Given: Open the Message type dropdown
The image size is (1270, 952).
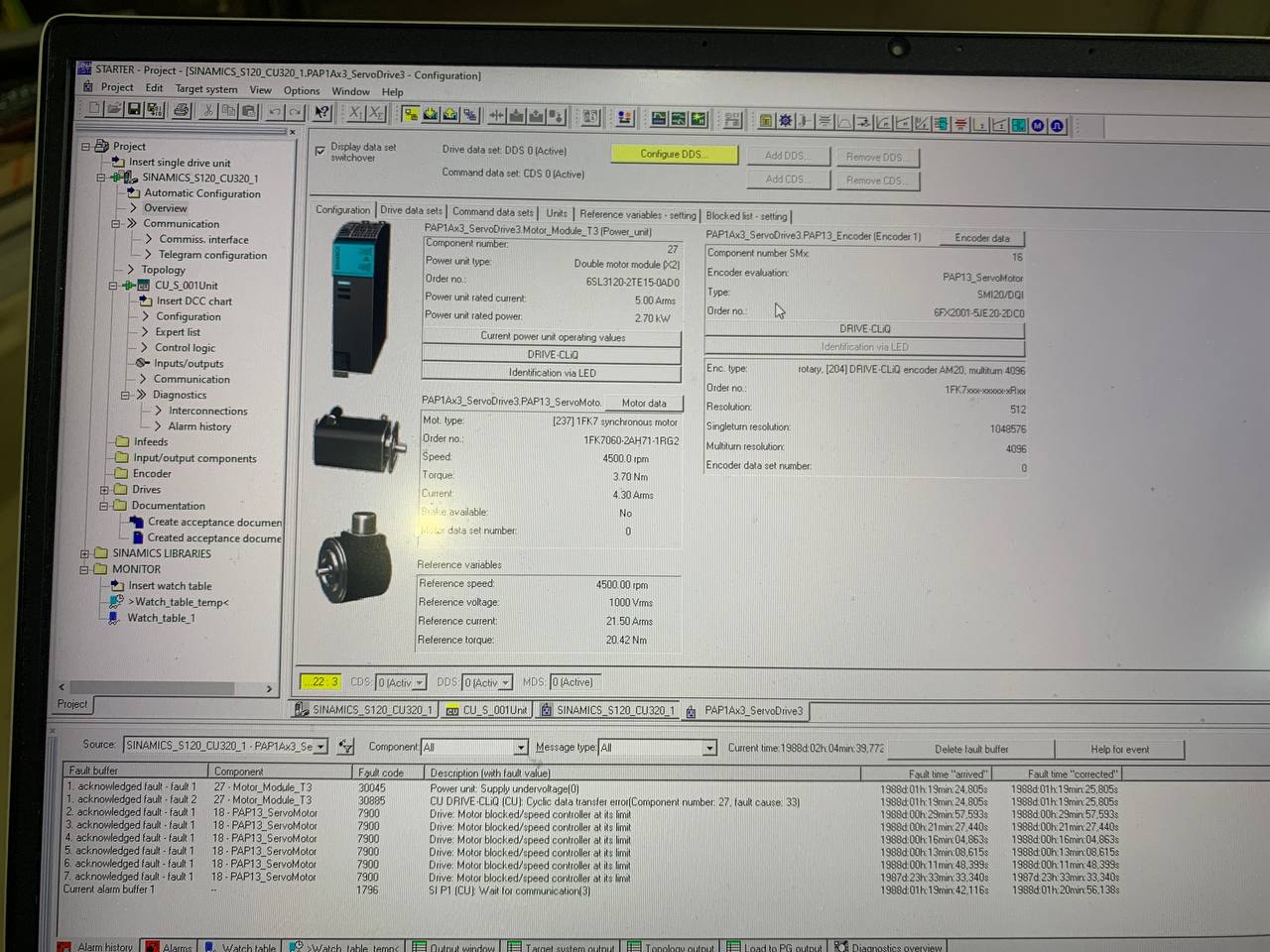Looking at the screenshot, I should coord(709,748).
